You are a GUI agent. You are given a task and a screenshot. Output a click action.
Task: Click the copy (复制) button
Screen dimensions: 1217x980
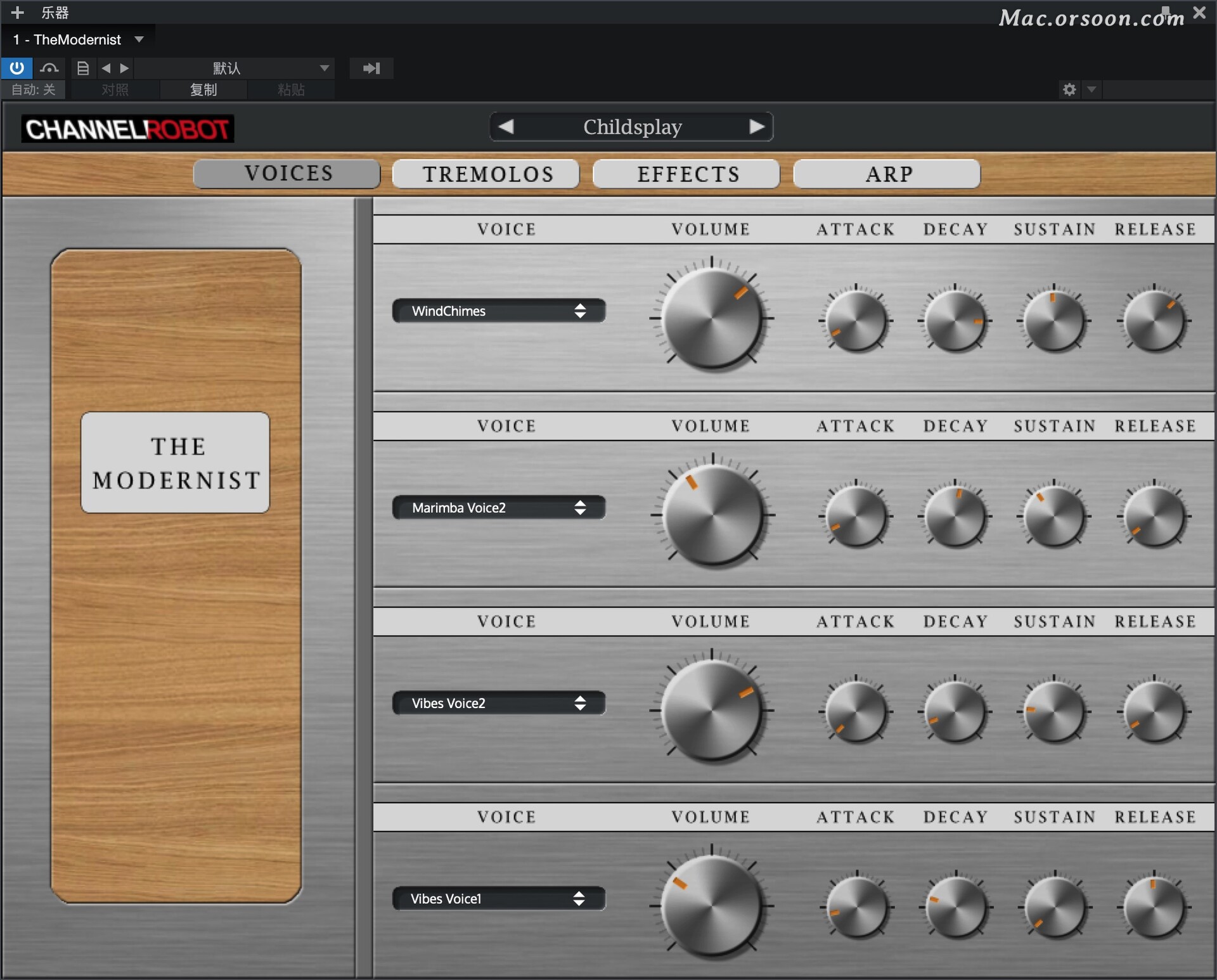[203, 89]
